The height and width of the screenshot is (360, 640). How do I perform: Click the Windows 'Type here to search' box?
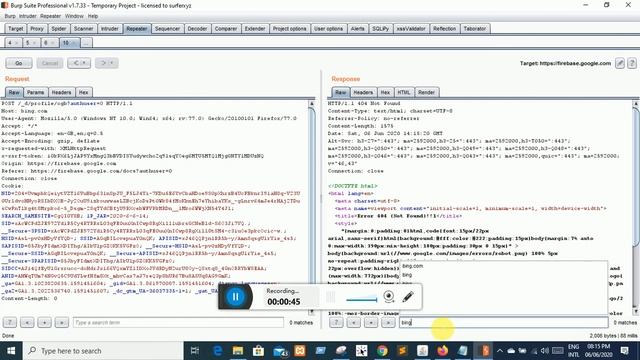(103, 351)
